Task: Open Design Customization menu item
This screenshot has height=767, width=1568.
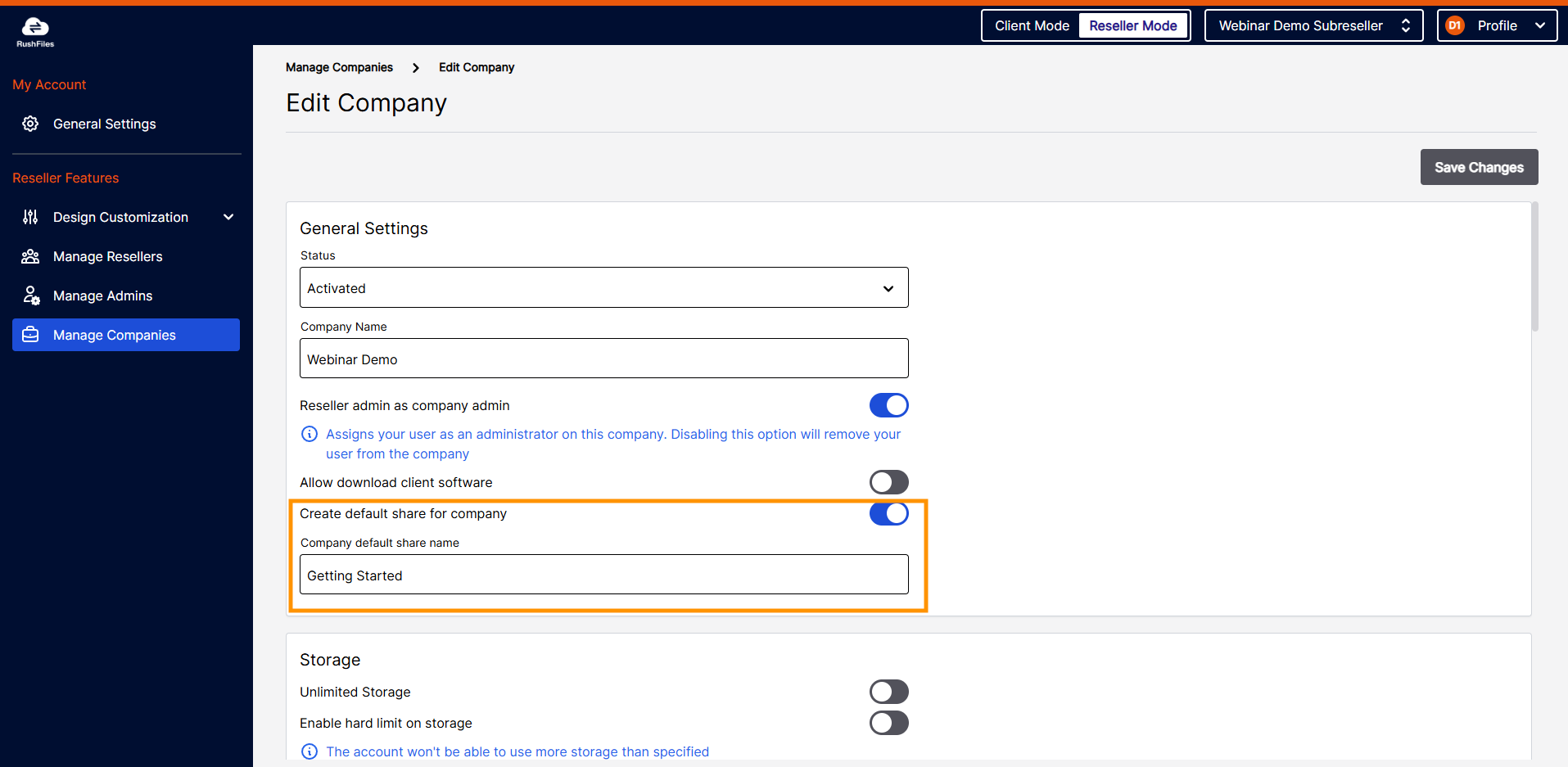Action: pos(126,217)
